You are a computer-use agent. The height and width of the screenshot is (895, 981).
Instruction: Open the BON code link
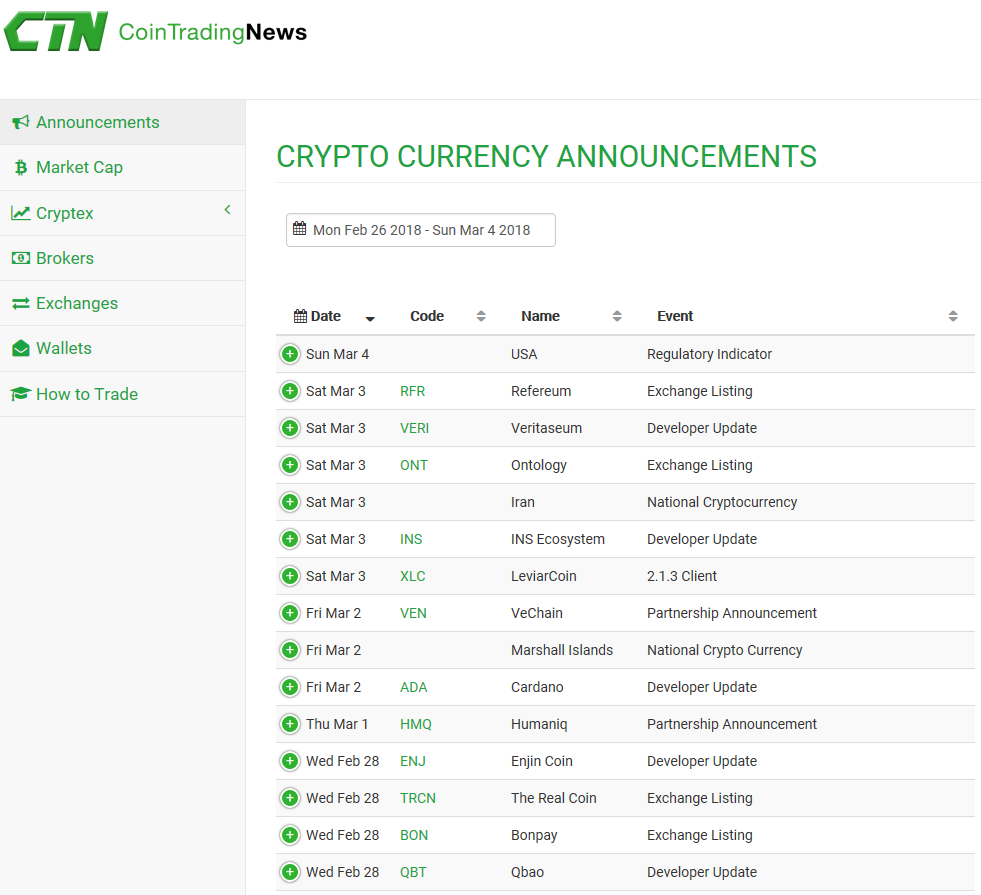[414, 834]
